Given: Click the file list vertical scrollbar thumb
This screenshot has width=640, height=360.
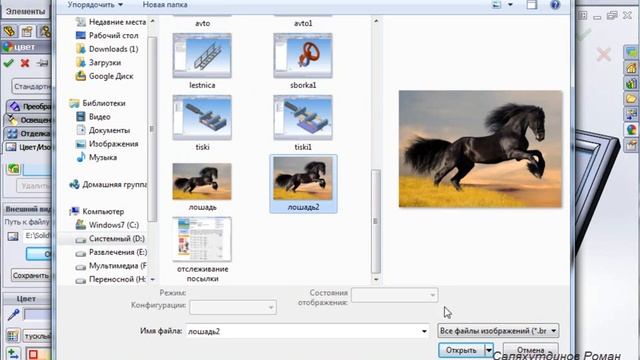Looking at the screenshot, I should coord(376,222).
